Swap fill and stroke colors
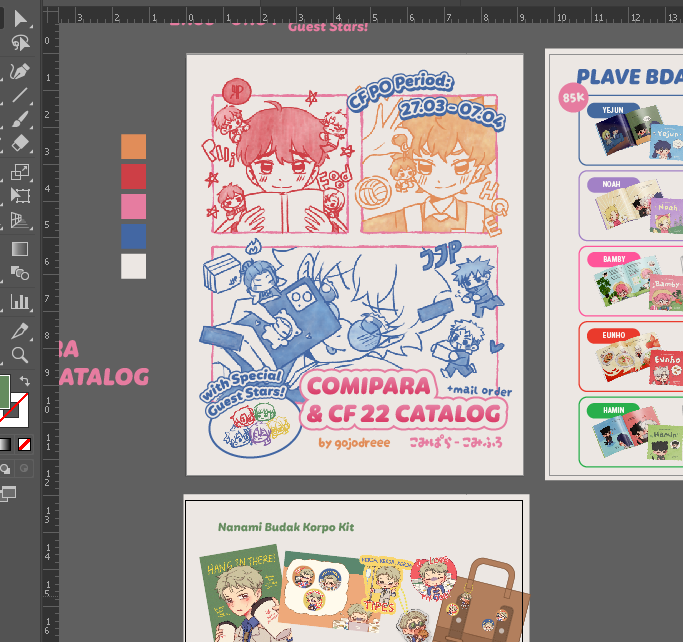The image size is (683, 642). click(x=25, y=381)
